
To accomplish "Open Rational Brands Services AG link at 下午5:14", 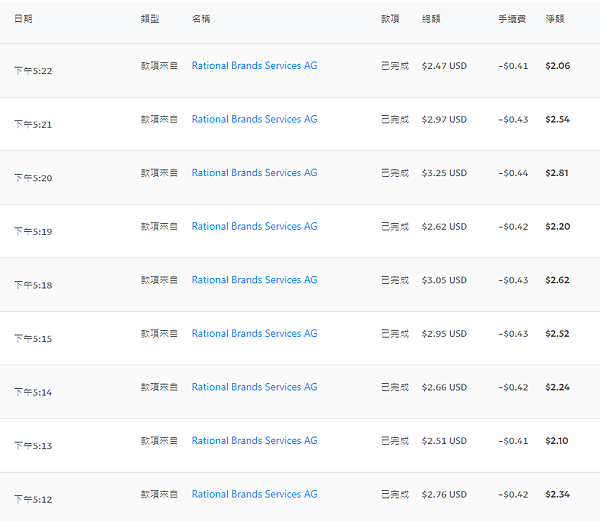I will point(254,387).
